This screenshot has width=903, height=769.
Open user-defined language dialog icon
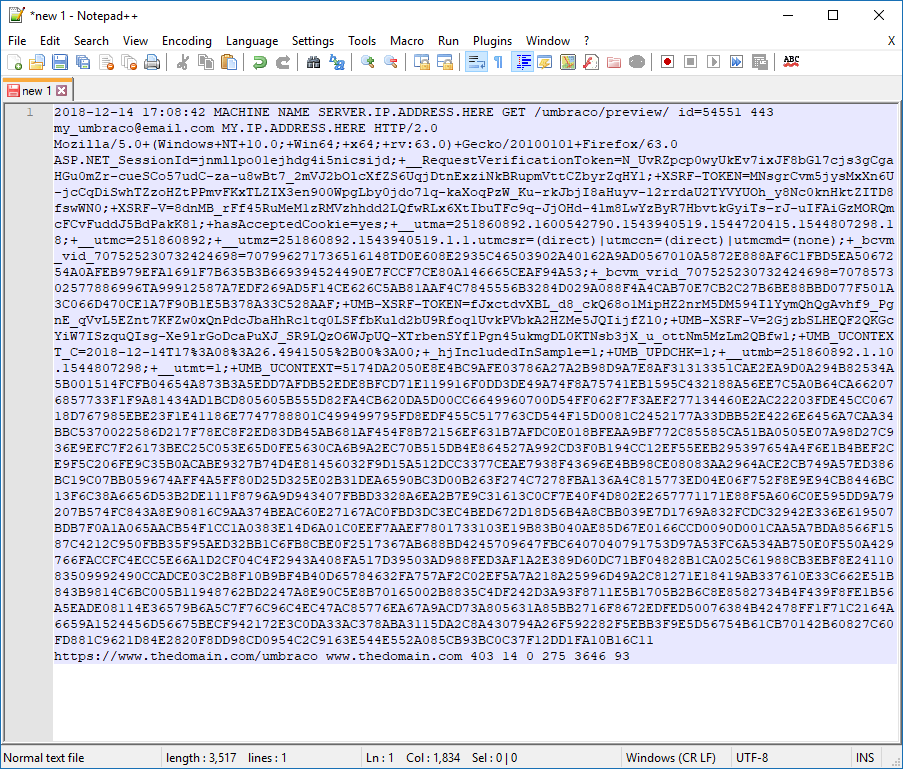(545, 62)
